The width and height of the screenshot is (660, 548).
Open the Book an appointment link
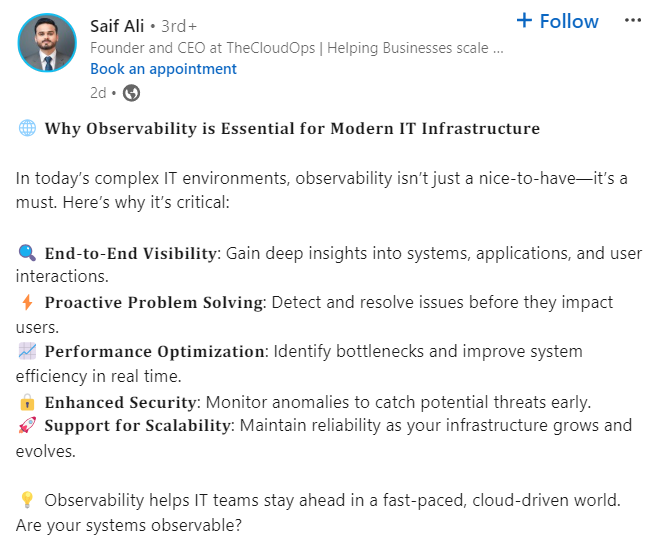tap(163, 69)
